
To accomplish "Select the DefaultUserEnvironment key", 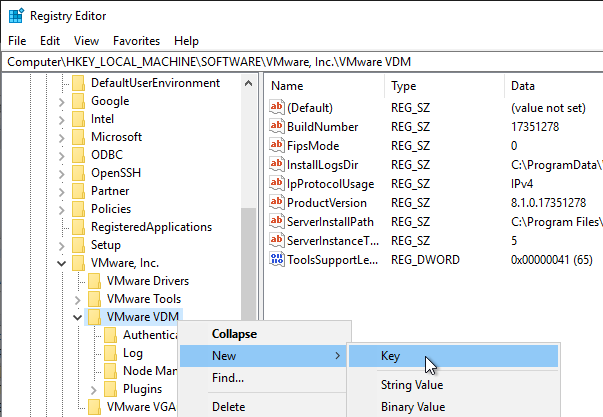I will click(x=155, y=83).
